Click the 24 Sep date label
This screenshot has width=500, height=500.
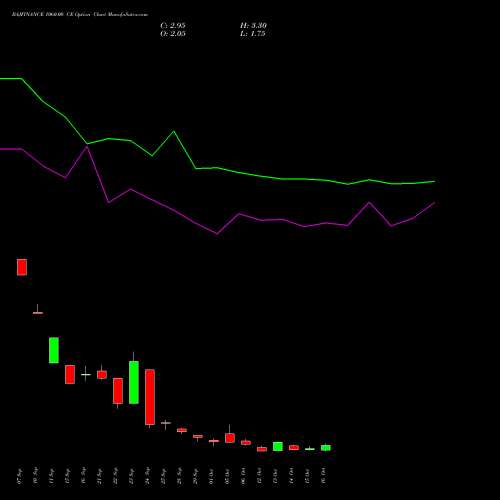click(x=148, y=476)
